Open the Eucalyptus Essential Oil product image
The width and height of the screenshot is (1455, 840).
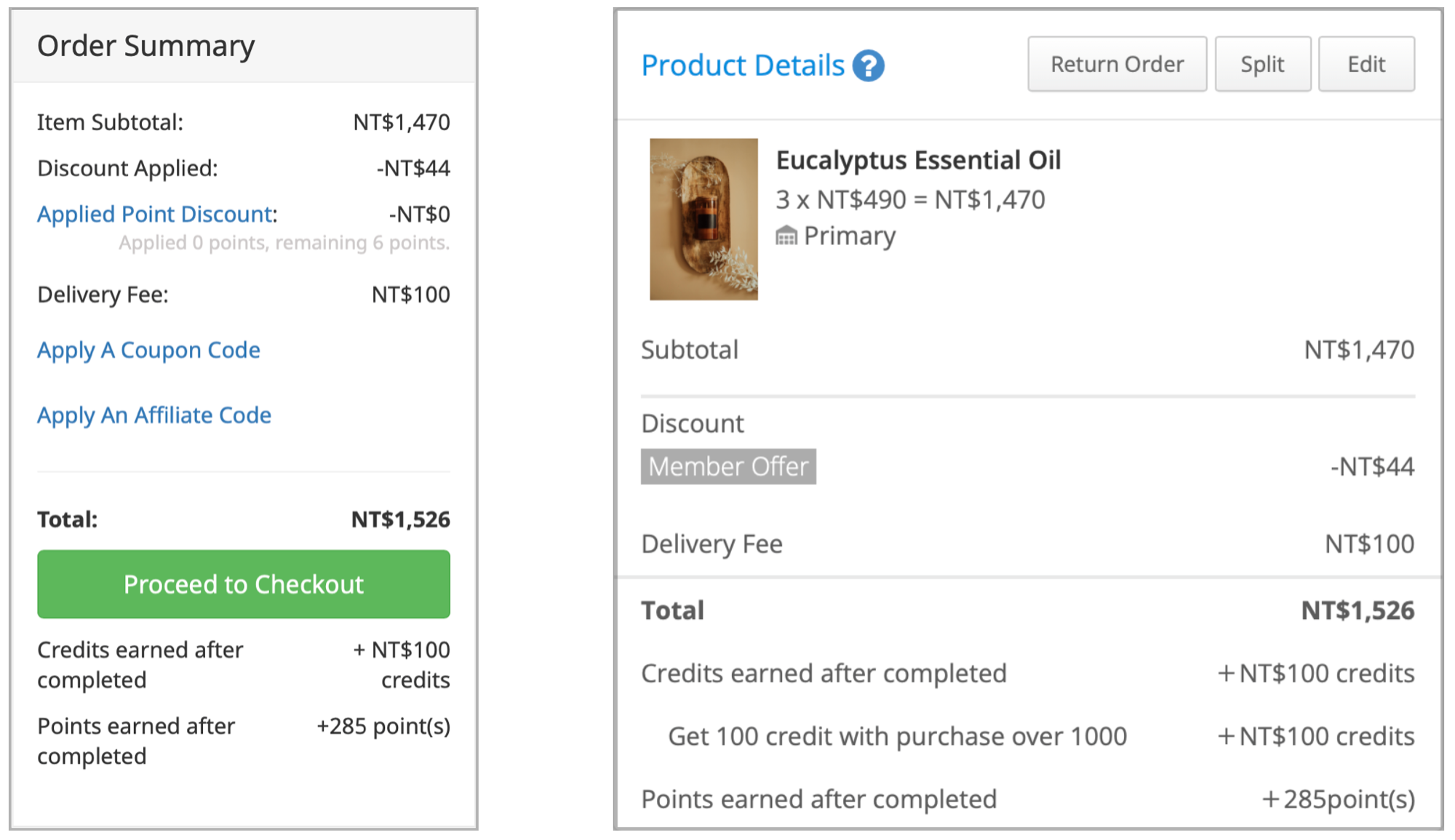(703, 219)
